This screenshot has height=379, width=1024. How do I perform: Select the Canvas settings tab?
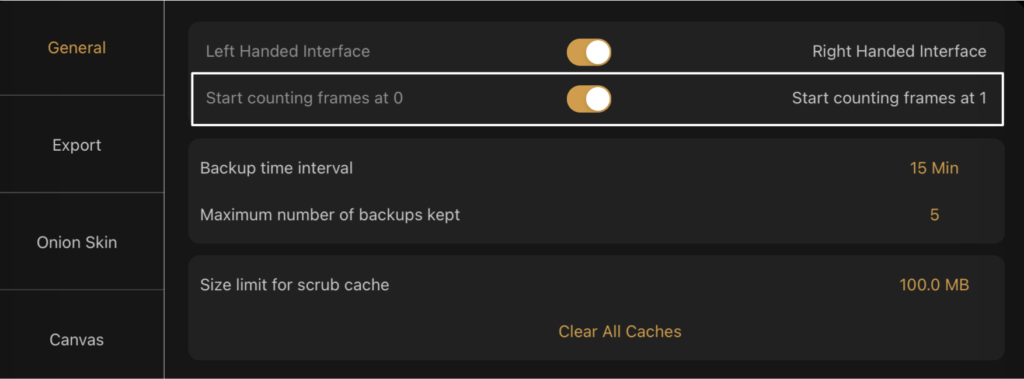(x=77, y=340)
